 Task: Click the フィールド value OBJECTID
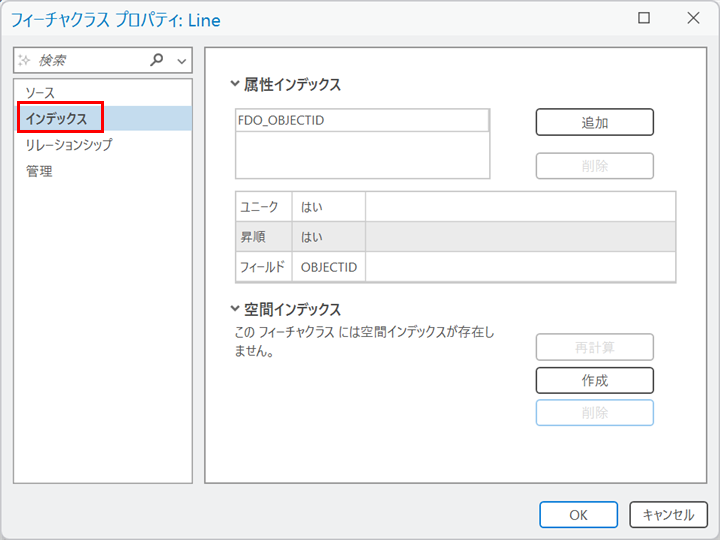pyautogui.click(x=329, y=267)
